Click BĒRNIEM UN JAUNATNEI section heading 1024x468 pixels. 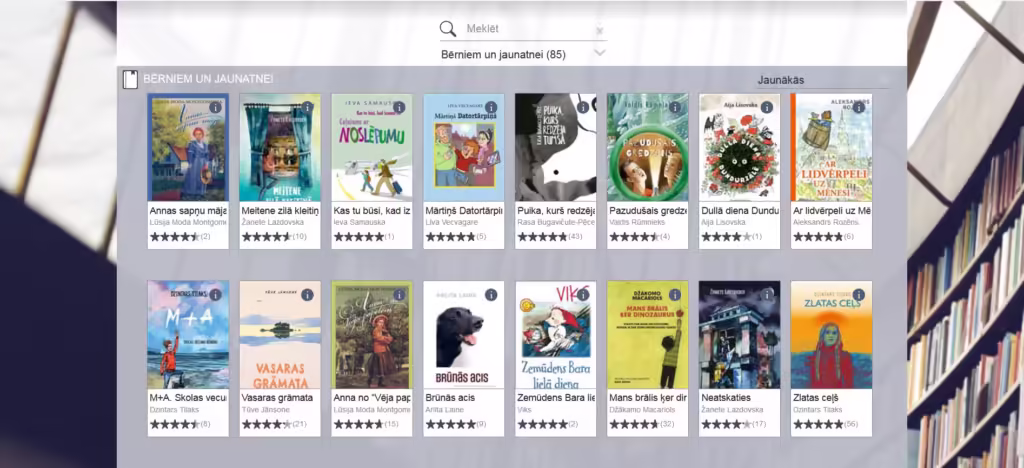(208, 79)
